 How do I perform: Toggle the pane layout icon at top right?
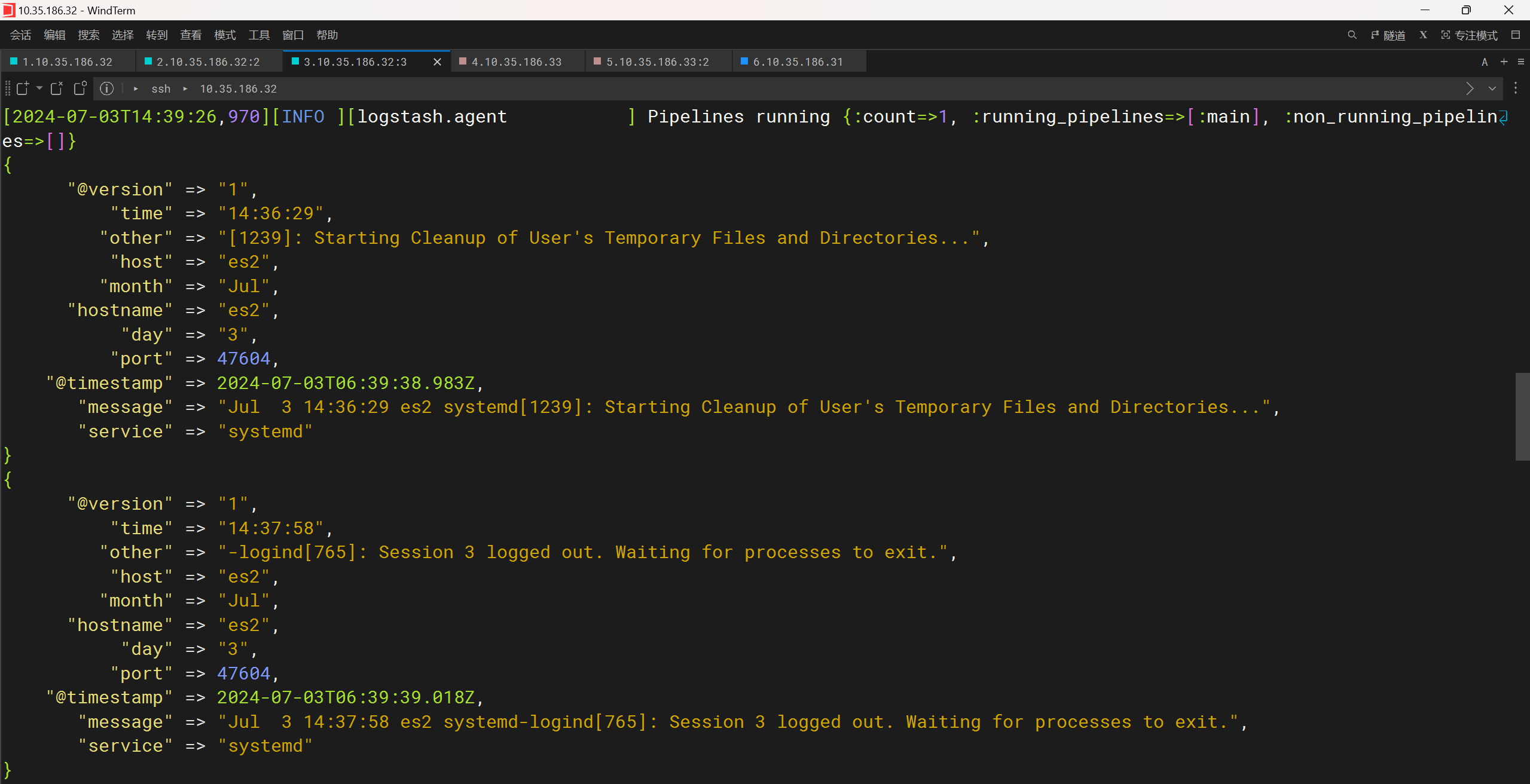point(1516,35)
